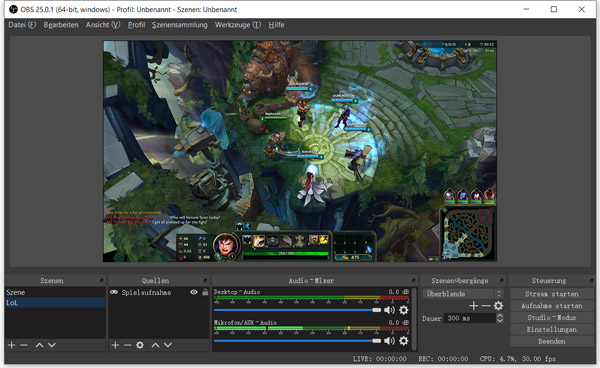Open source properties gear in Quellen
This screenshot has height=368, width=600.
point(140,345)
